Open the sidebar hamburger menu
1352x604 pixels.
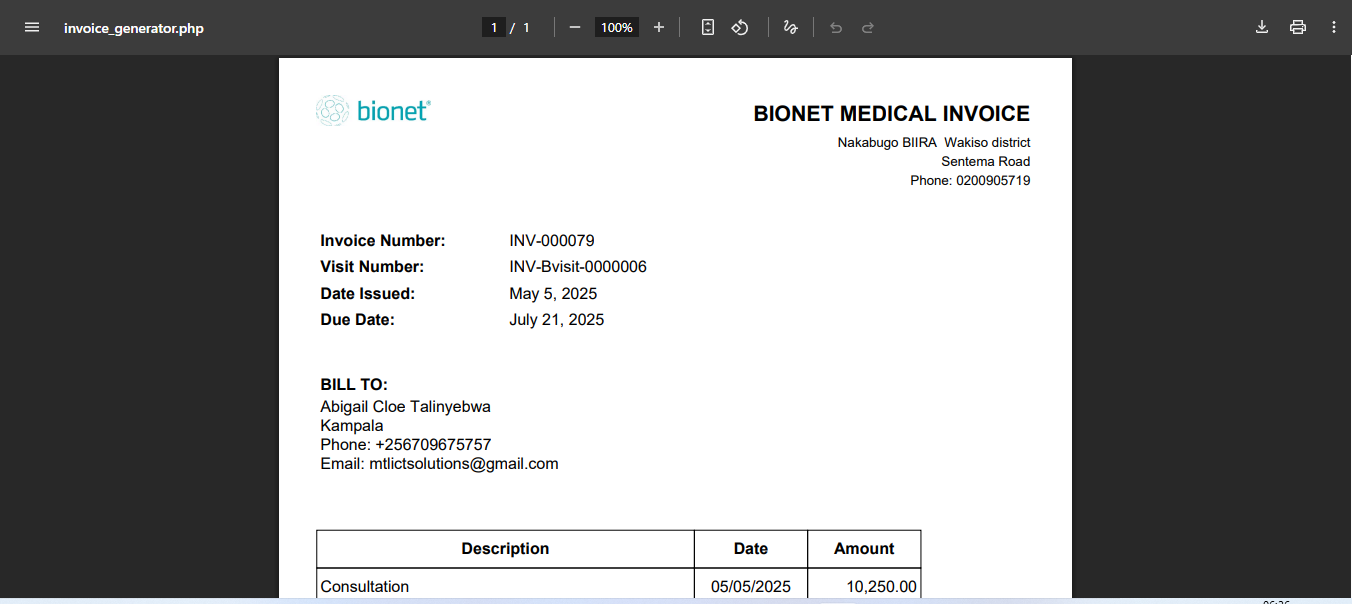(x=32, y=27)
